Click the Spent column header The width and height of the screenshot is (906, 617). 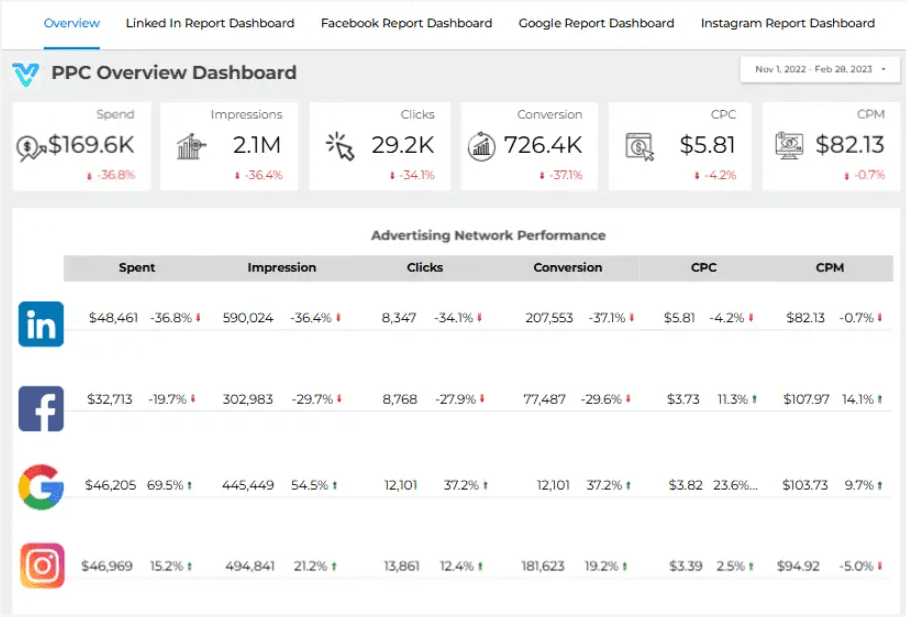tap(138, 267)
